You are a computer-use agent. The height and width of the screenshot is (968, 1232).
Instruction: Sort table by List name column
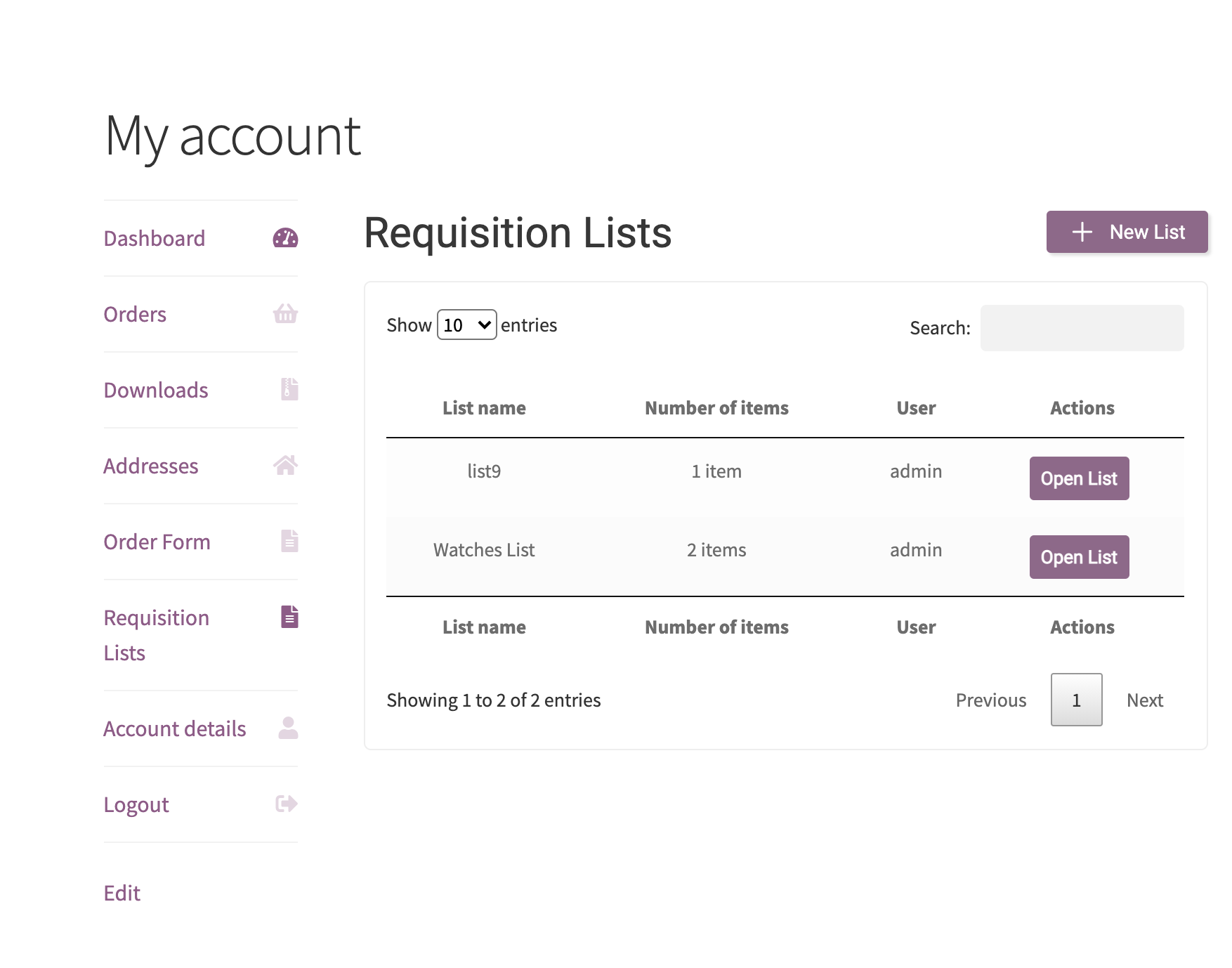484,407
